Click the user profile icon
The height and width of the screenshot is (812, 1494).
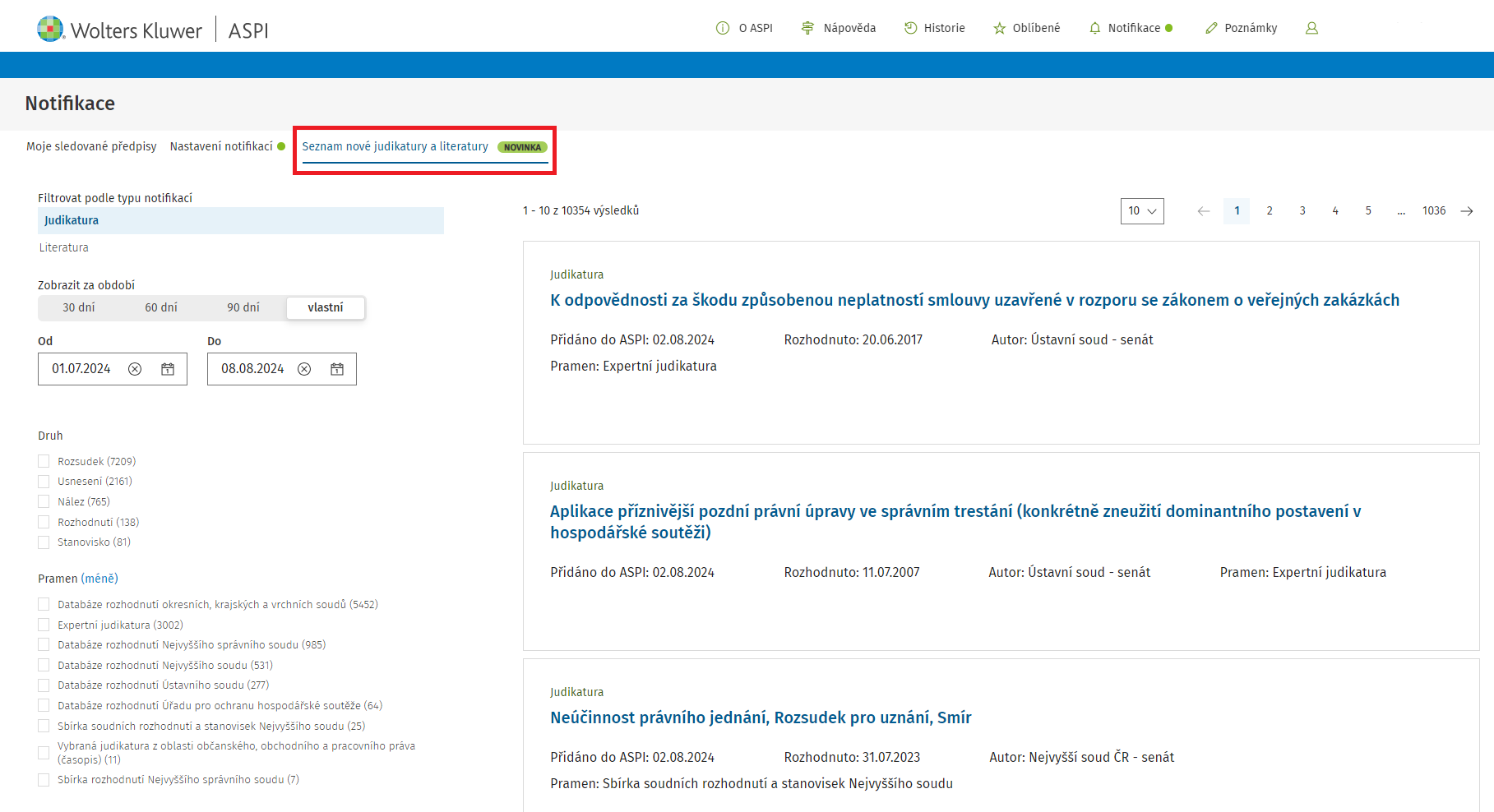point(1311,28)
